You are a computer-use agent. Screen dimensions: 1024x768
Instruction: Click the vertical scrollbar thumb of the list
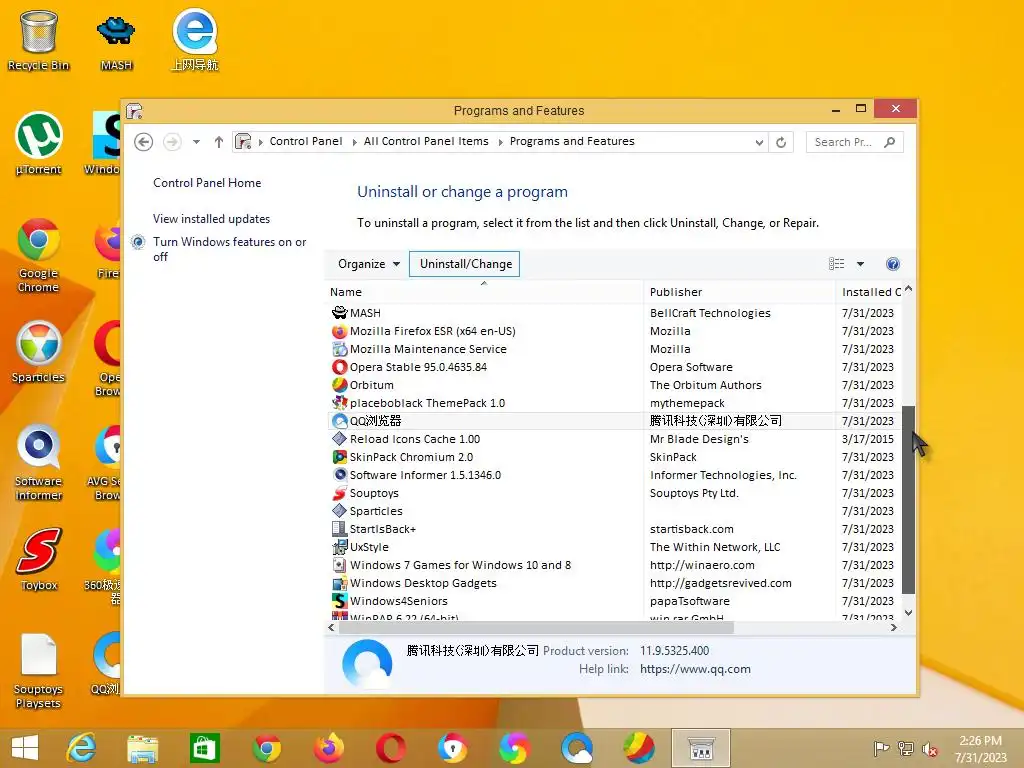[908, 500]
